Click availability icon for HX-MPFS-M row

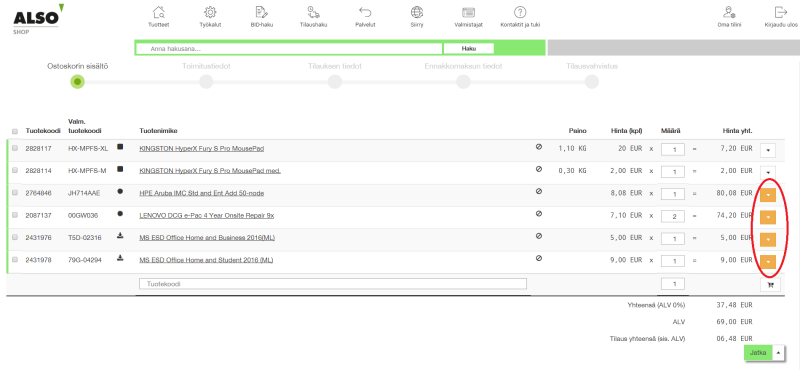[120, 169]
